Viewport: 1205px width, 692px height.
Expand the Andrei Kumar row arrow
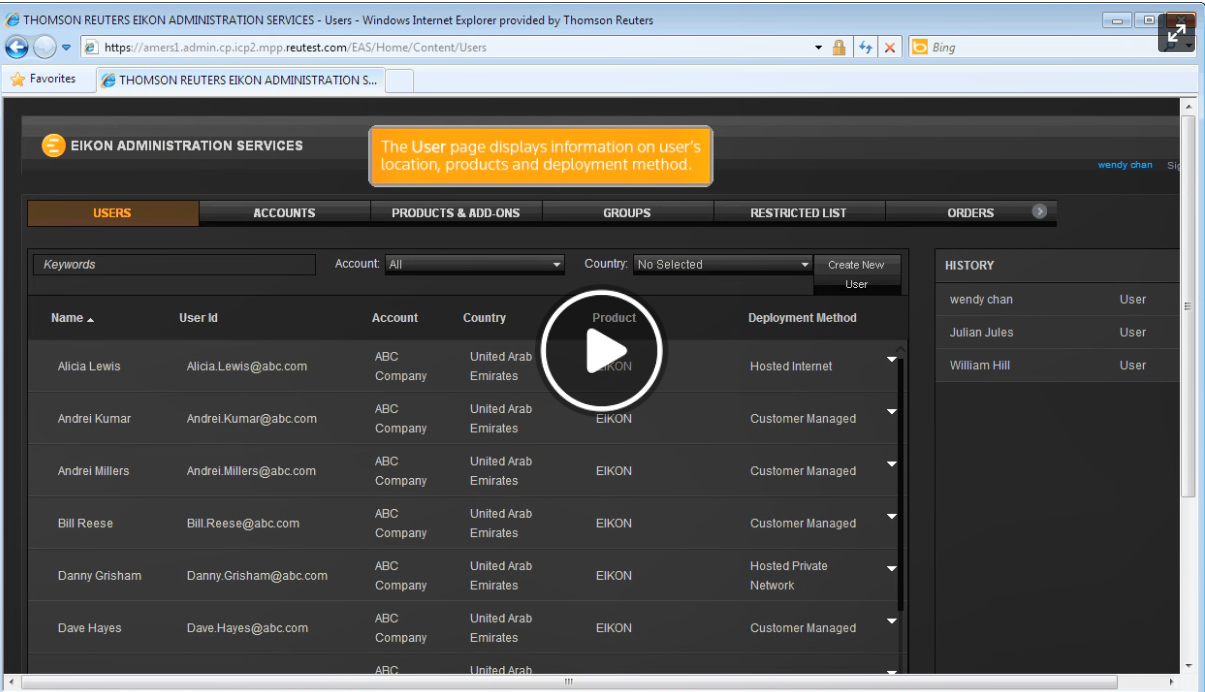pos(891,411)
